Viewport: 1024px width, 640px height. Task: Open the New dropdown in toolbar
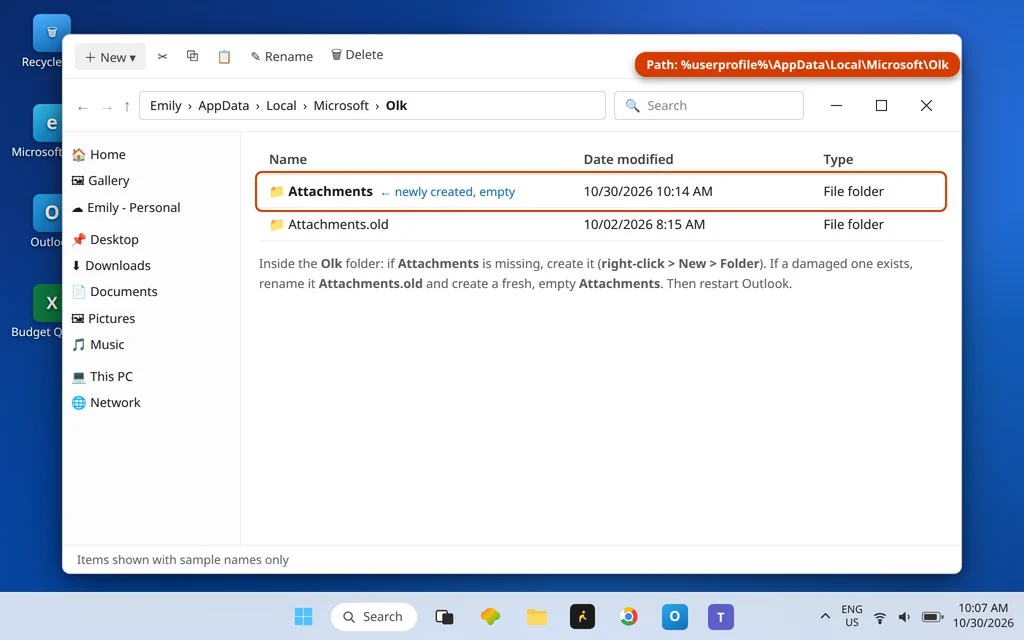click(110, 57)
